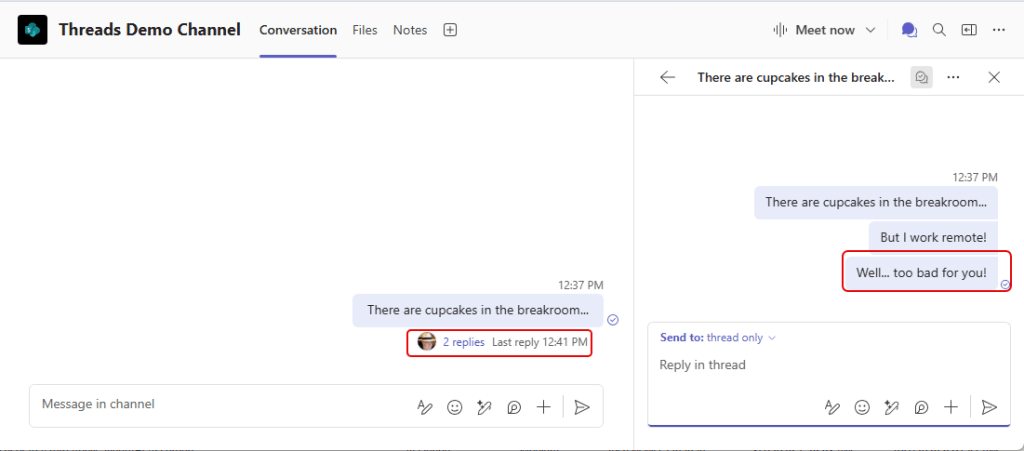Viewport: 1024px width, 451px height.
Task: Click the plus icon in thread reply box
Action: (x=951, y=407)
